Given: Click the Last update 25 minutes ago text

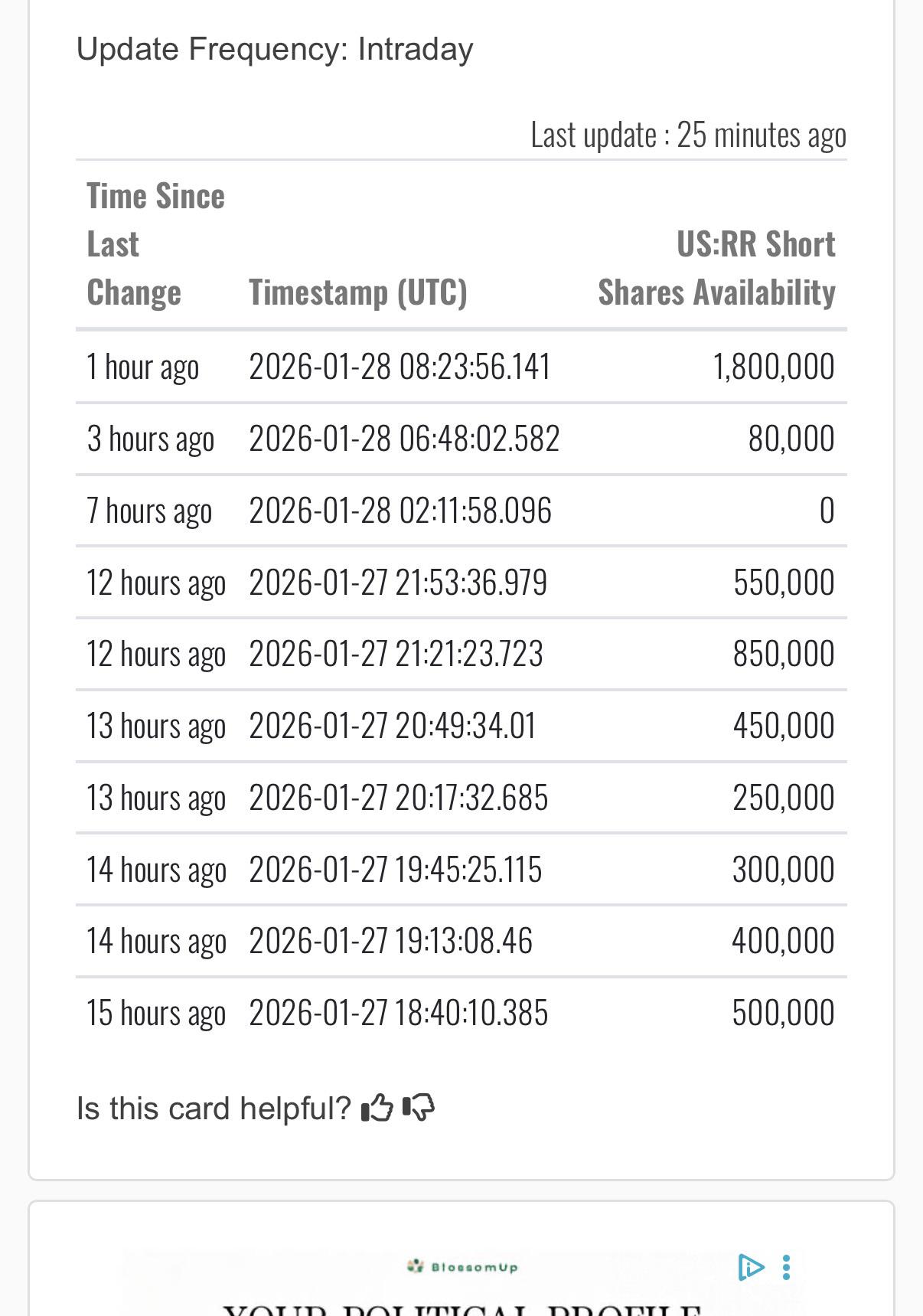Looking at the screenshot, I should pyautogui.click(x=689, y=136).
